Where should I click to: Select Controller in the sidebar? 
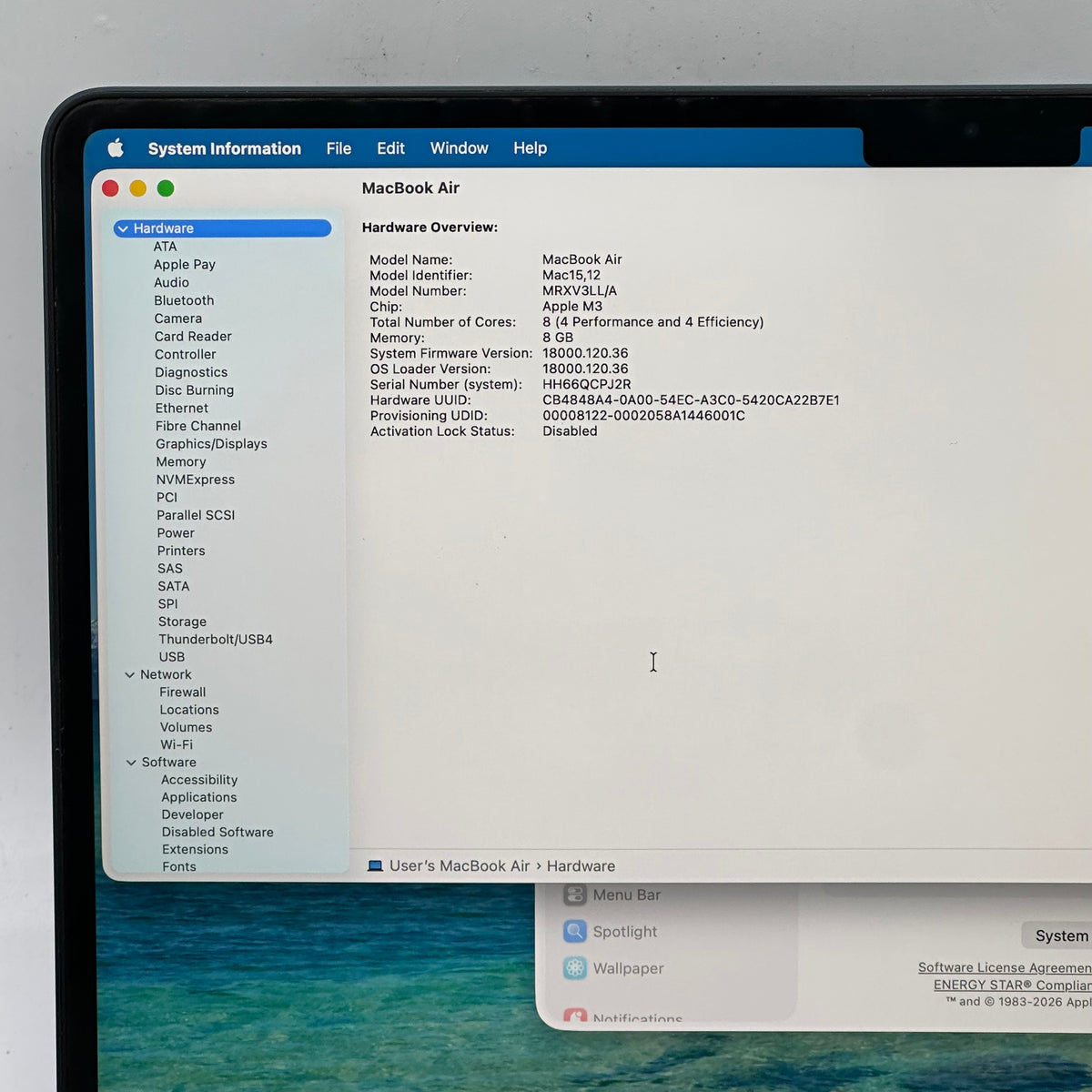pos(186,354)
